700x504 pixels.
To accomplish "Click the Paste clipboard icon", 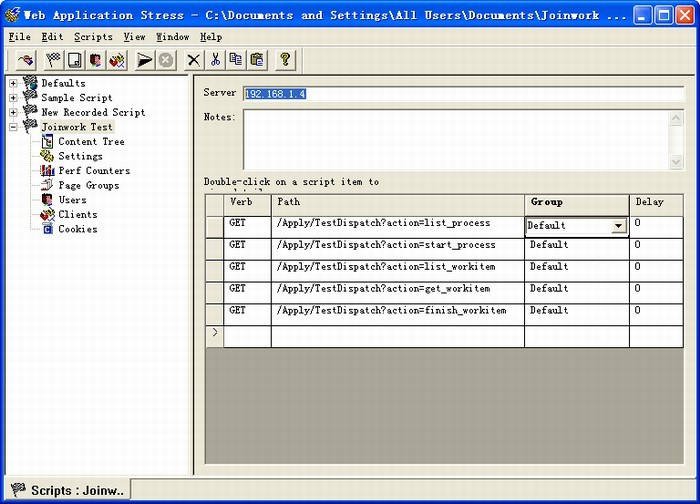I will coord(257,60).
